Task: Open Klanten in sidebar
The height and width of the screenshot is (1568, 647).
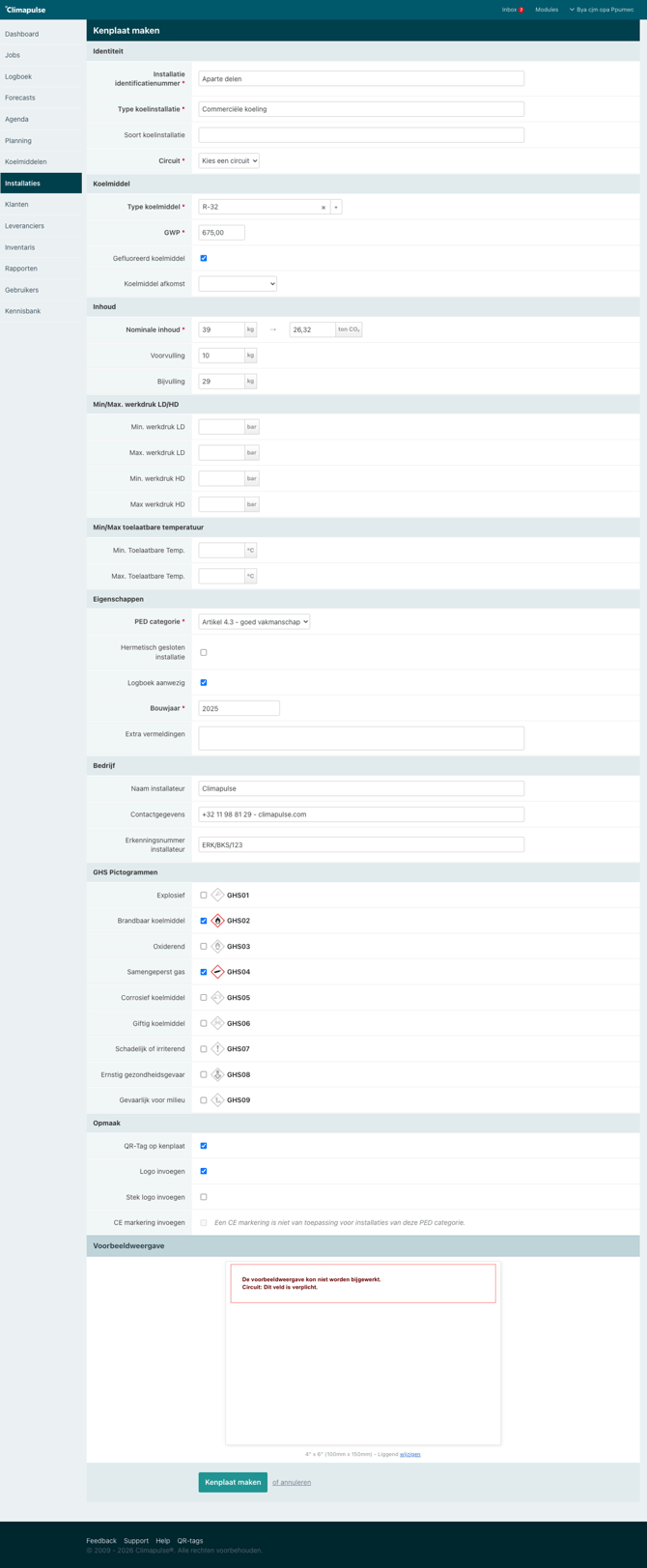Action: [x=41, y=204]
